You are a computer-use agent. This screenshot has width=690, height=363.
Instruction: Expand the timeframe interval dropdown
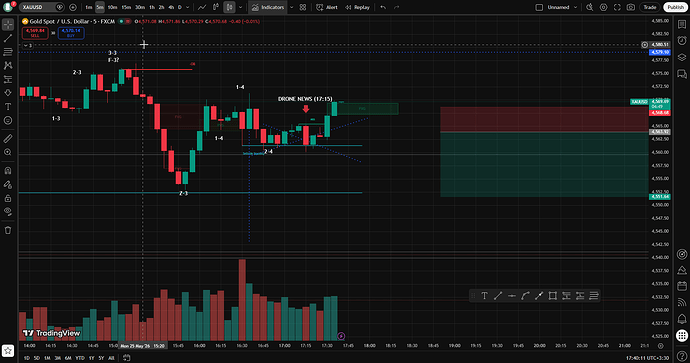click(x=187, y=7)
